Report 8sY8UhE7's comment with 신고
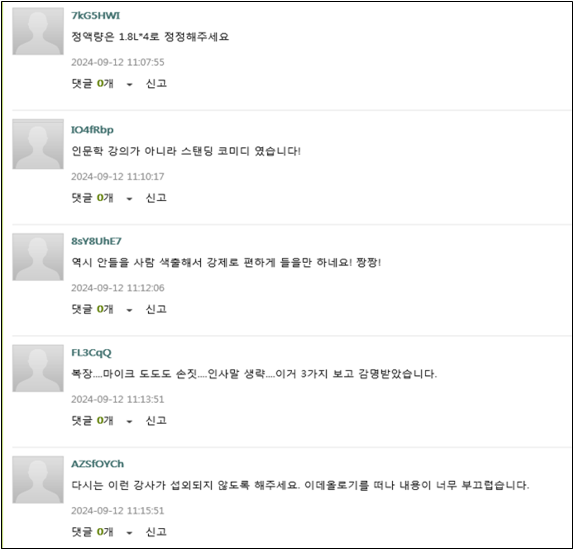 click(x=156, y=310)
